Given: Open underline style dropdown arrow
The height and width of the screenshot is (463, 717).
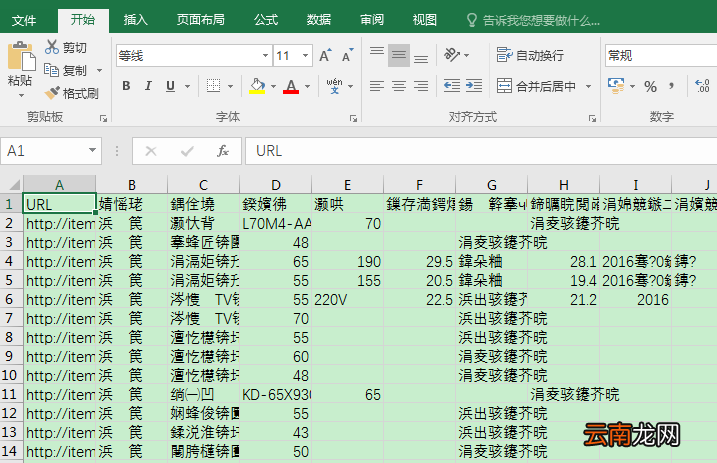Looking at the screenshot, I should point(187,86).
